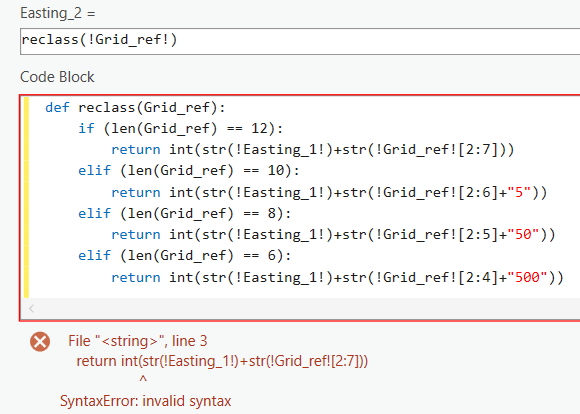Click the return line ending with [2:7]
580x414 pixels.
click(x=313, y=149)
